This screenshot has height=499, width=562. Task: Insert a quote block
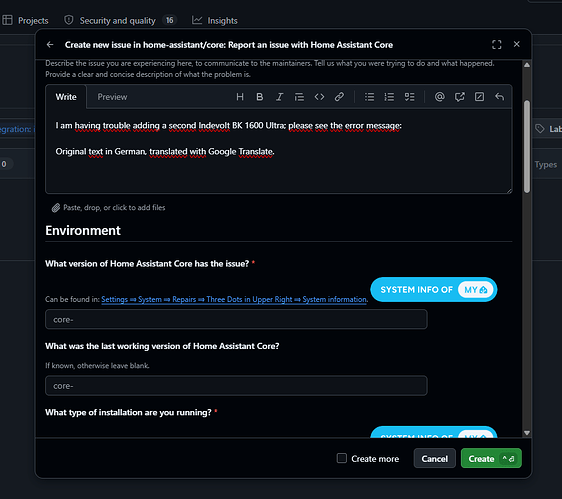pos(299,97)
